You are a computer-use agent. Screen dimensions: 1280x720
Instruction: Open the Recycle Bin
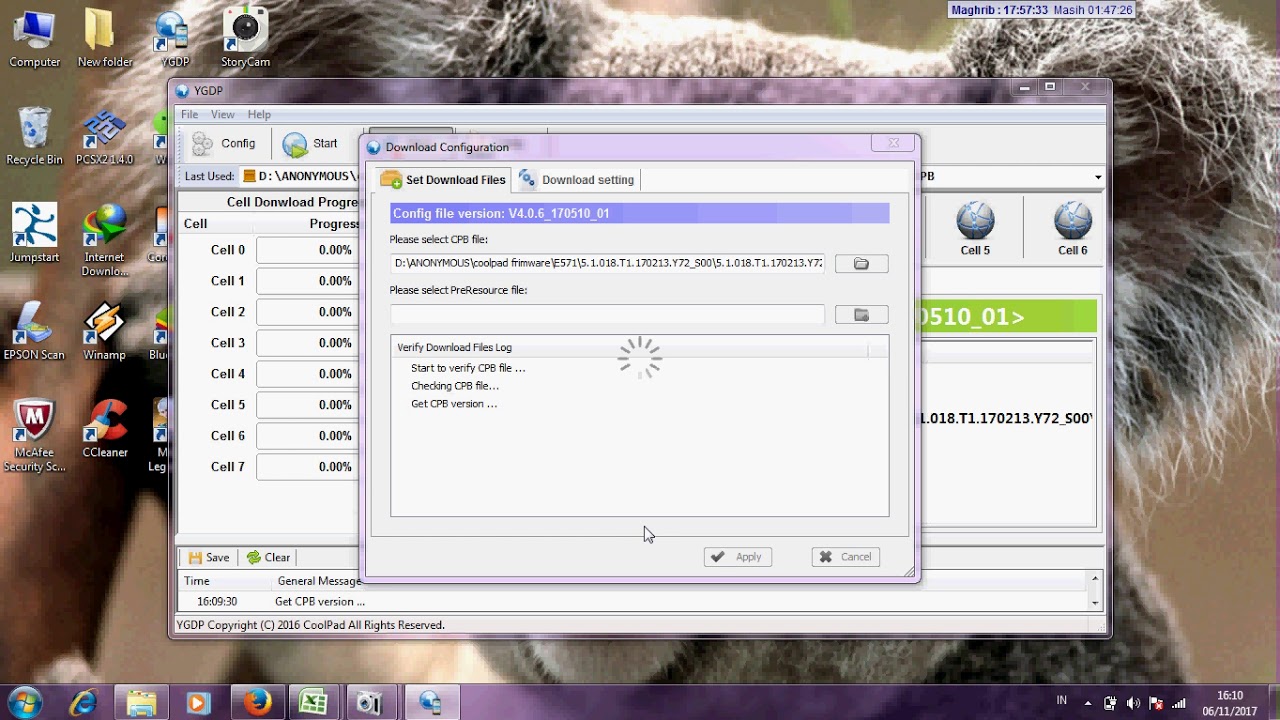35,137
